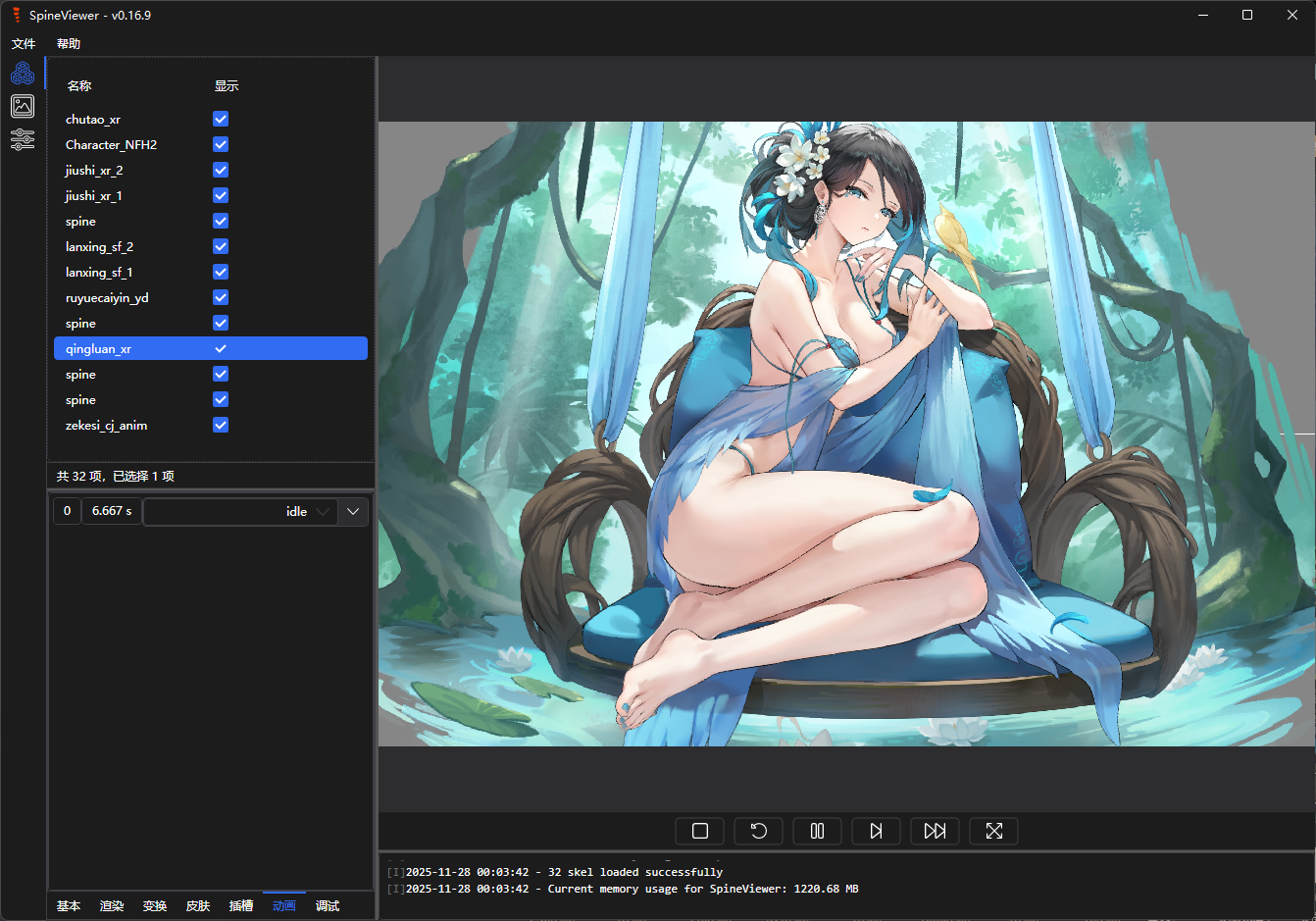Open the idle animation dropdown
The image size is (1316, 921).
click(x=241, y=511)
